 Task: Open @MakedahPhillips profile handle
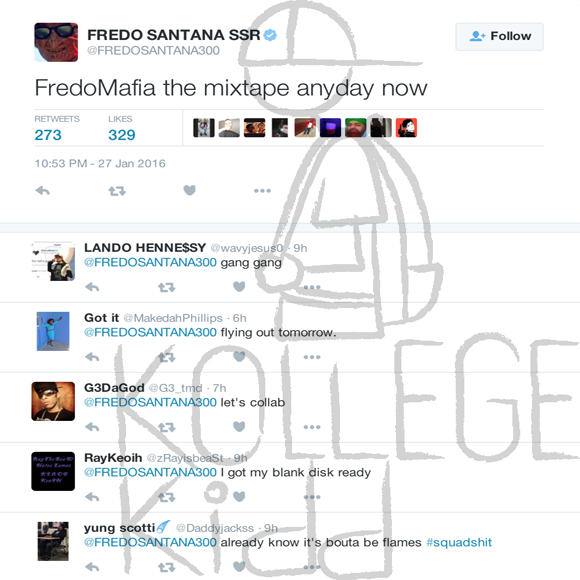click(x=173, y=318)
